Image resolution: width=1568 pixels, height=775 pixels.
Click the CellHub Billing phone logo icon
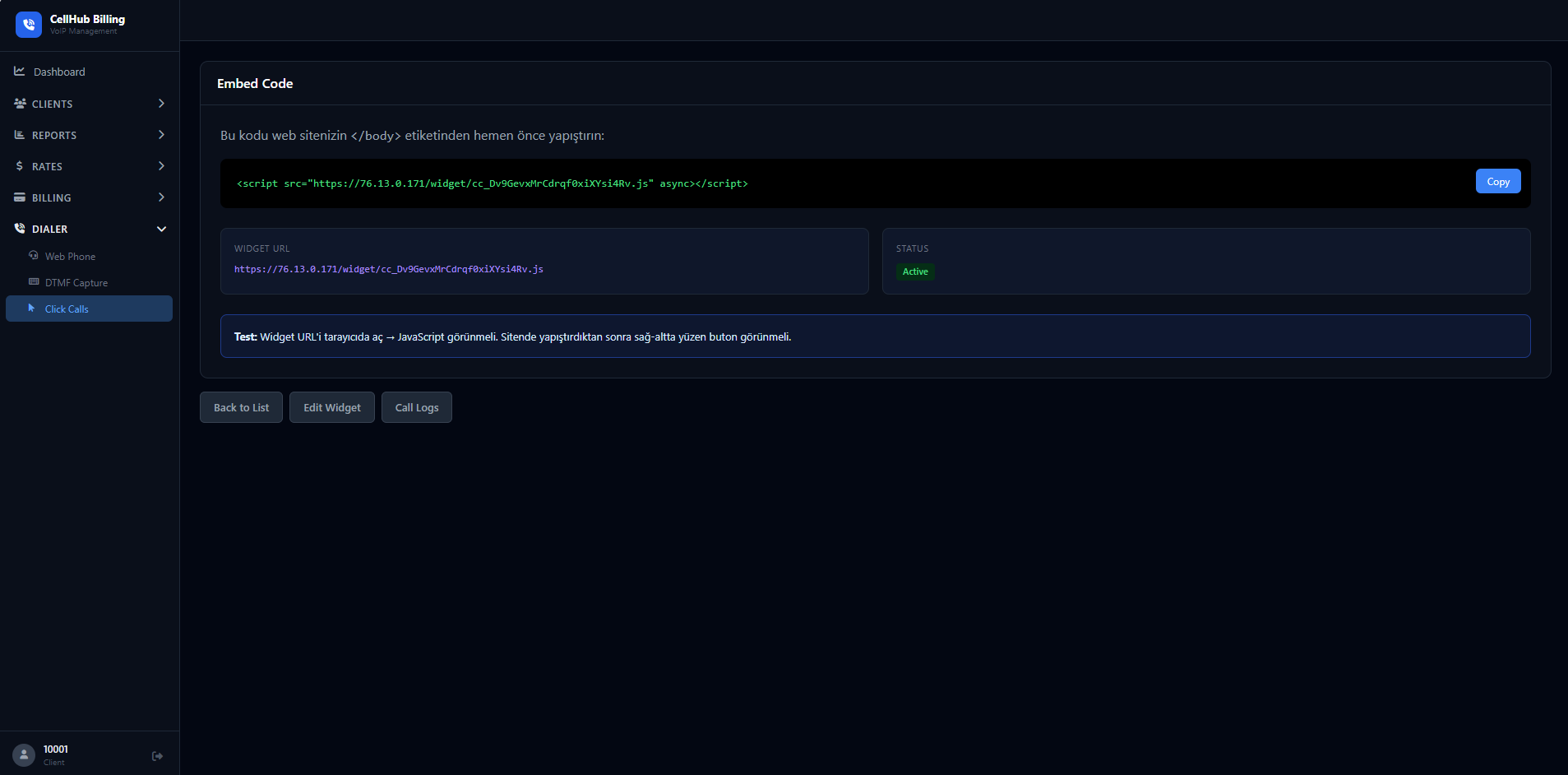click(29, 25)
